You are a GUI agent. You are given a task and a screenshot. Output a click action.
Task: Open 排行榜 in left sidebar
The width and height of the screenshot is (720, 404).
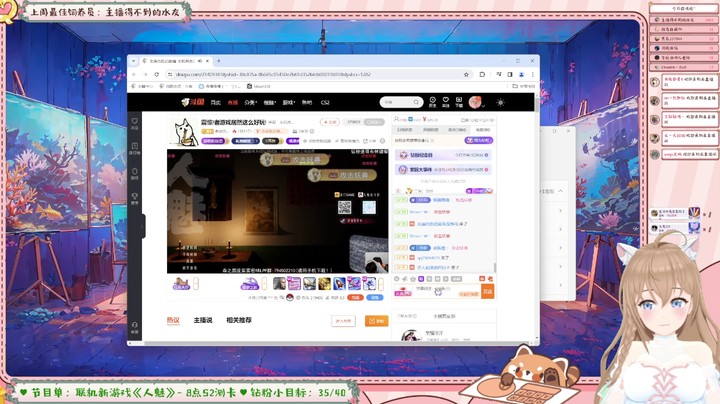(135, 148)
